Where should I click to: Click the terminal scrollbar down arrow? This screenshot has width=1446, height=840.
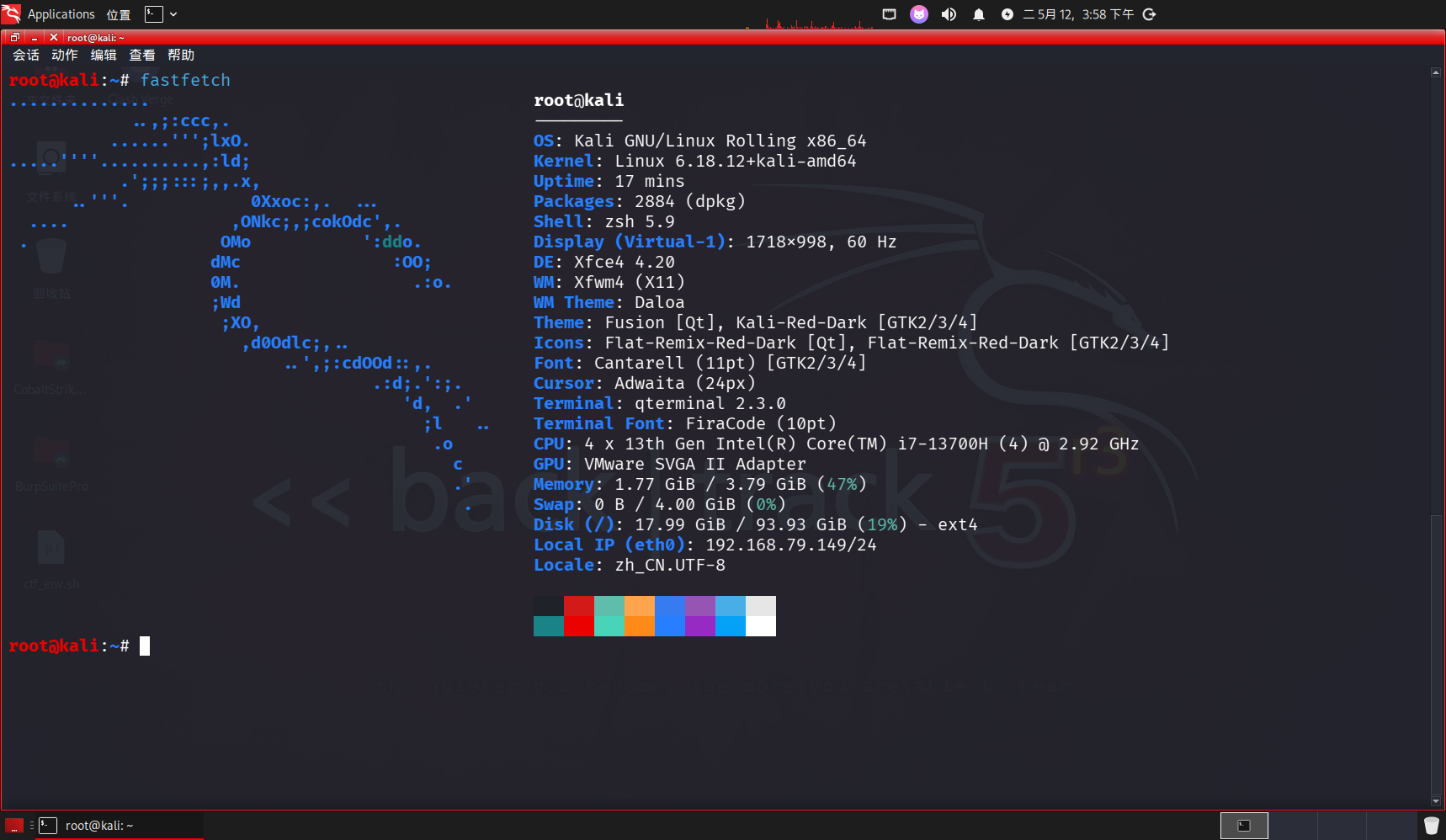(x=1436, y=801)
